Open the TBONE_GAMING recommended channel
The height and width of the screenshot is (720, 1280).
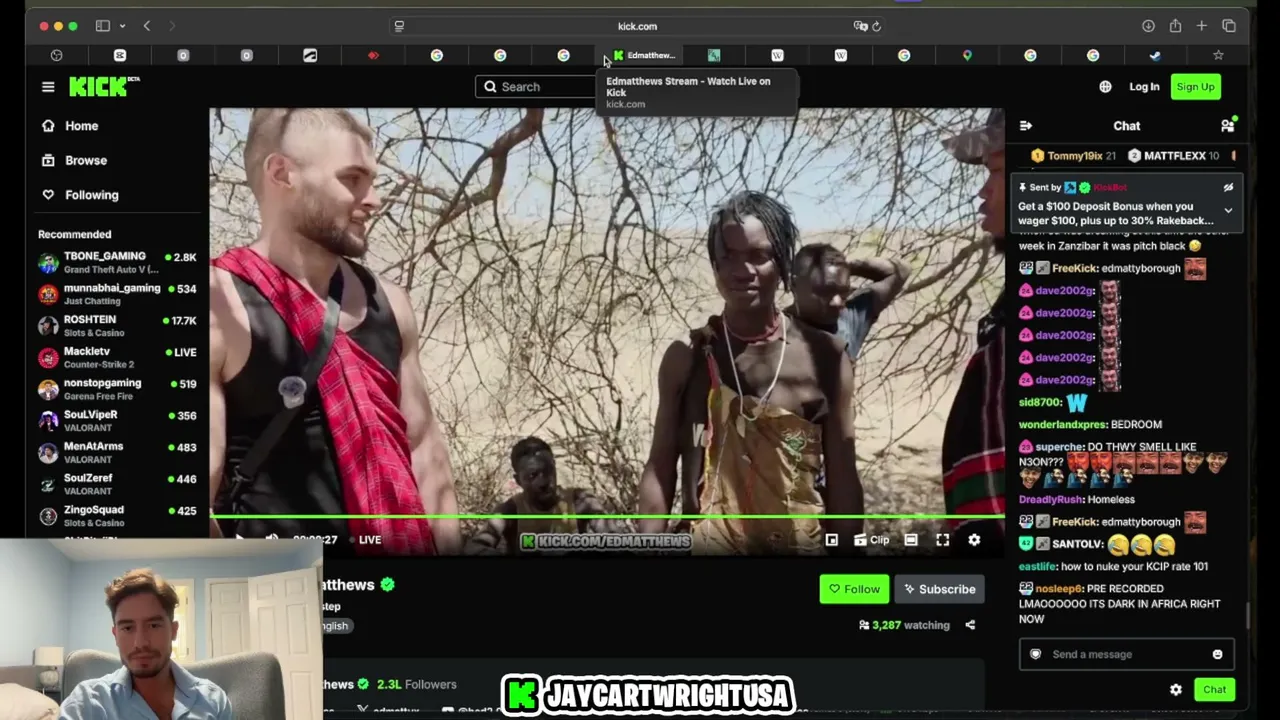coord(117,262)
